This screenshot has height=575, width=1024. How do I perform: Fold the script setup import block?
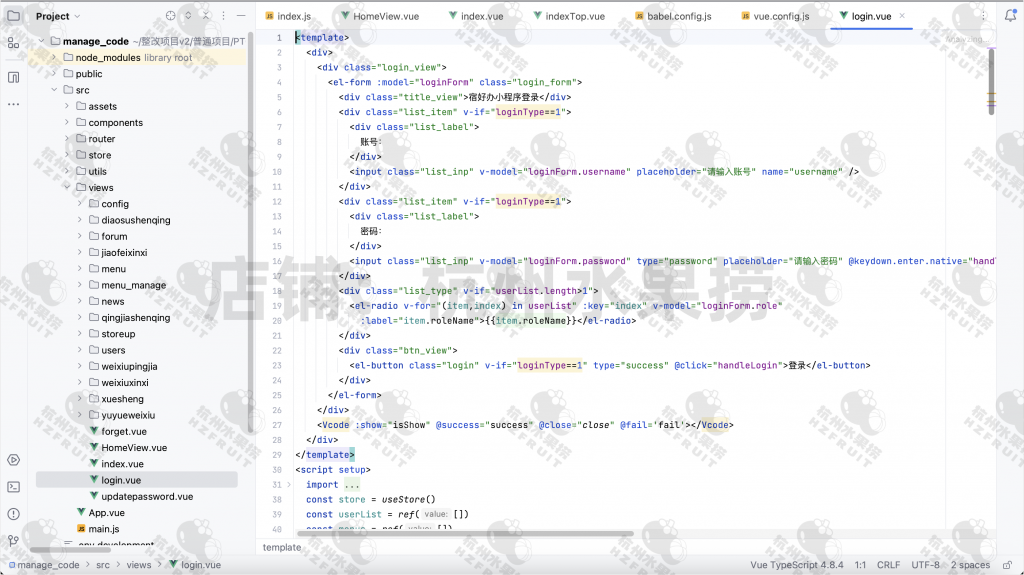point(289,485)
